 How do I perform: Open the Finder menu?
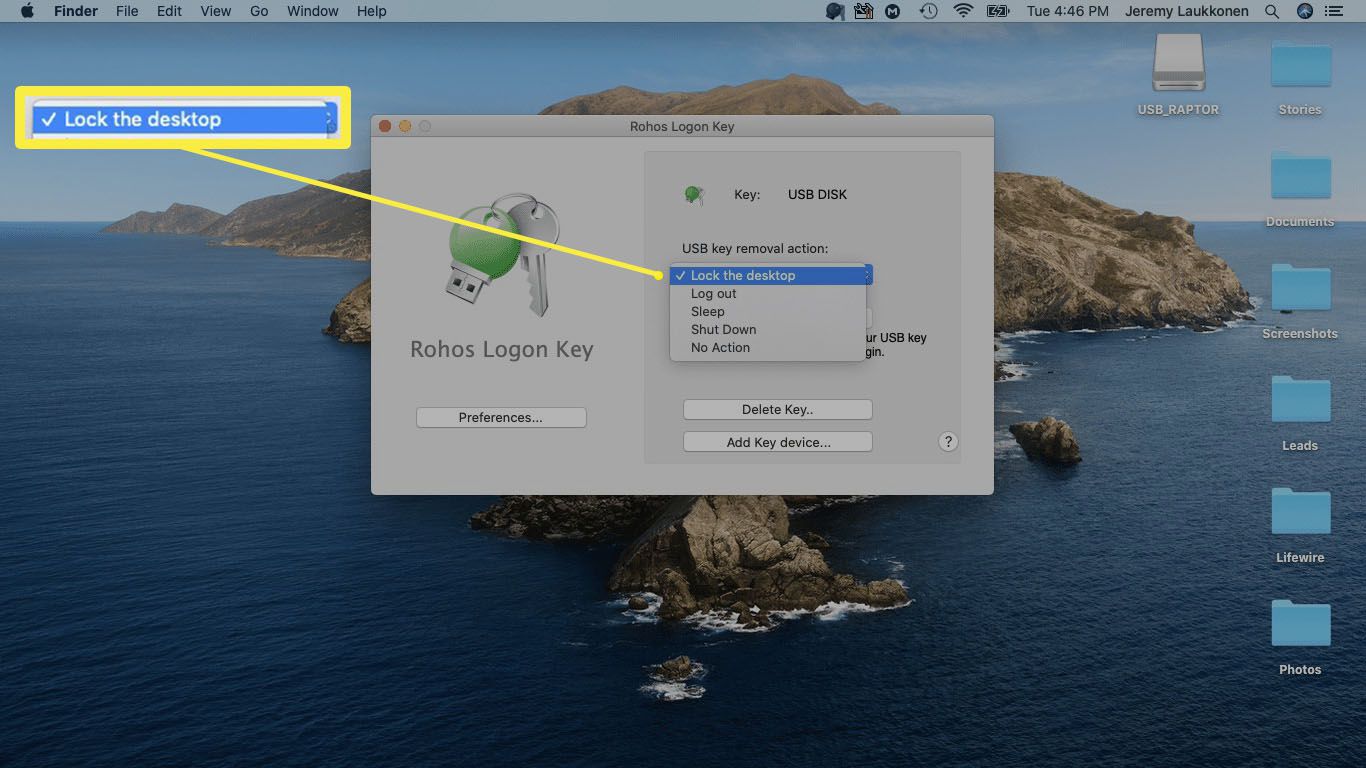(76, 11)
